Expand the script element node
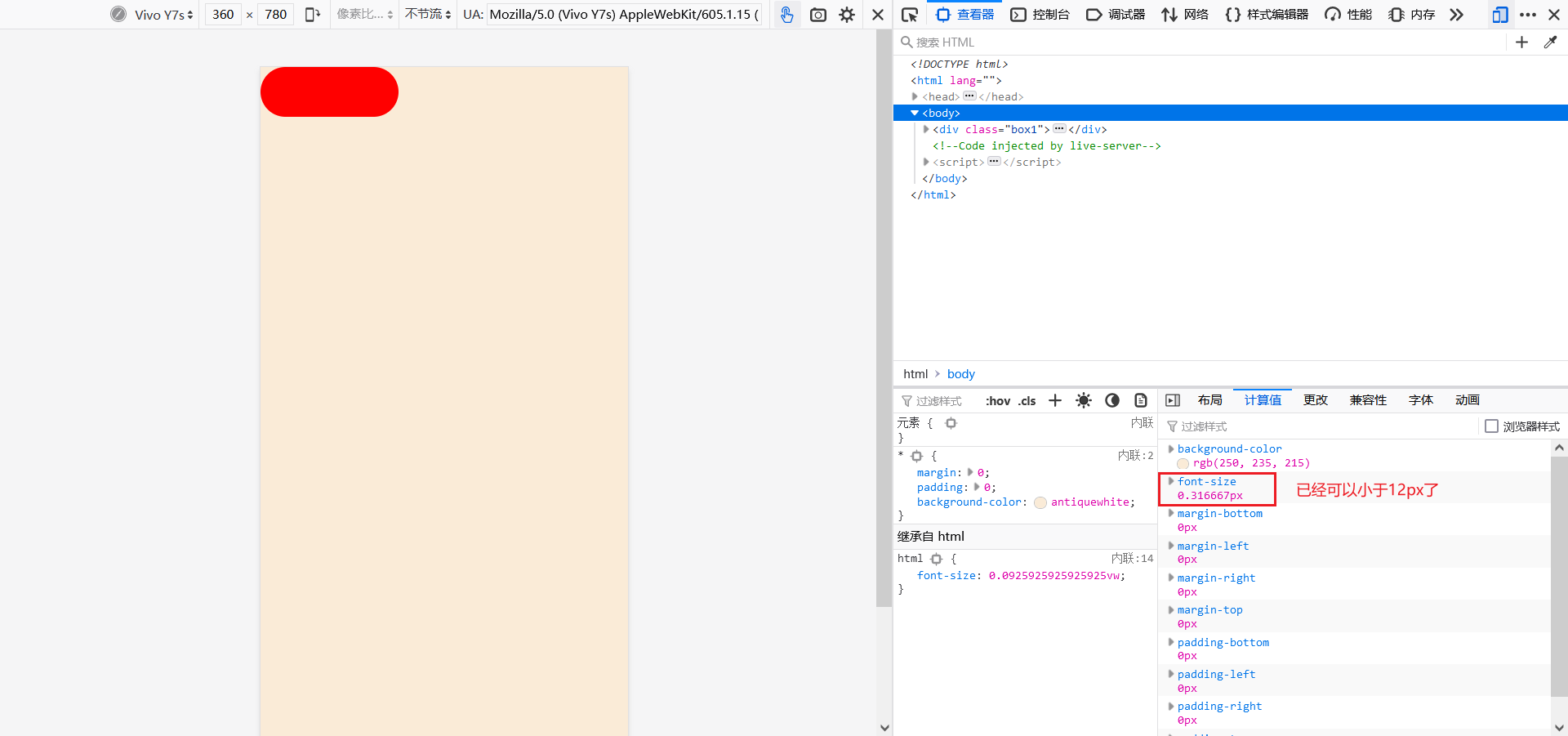Image resolution: width=1568 pixels, height=736 pixels. click(x=926, y=162)
